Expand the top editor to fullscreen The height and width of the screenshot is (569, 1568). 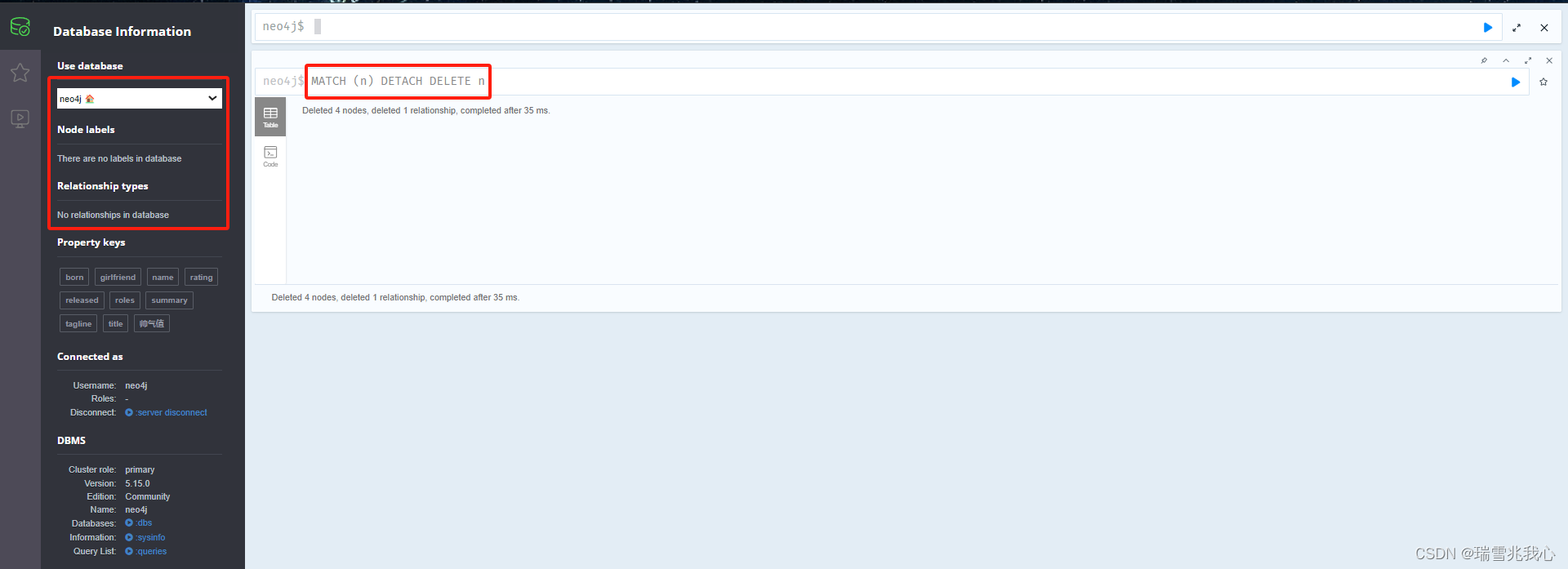tap(1517, 28)
